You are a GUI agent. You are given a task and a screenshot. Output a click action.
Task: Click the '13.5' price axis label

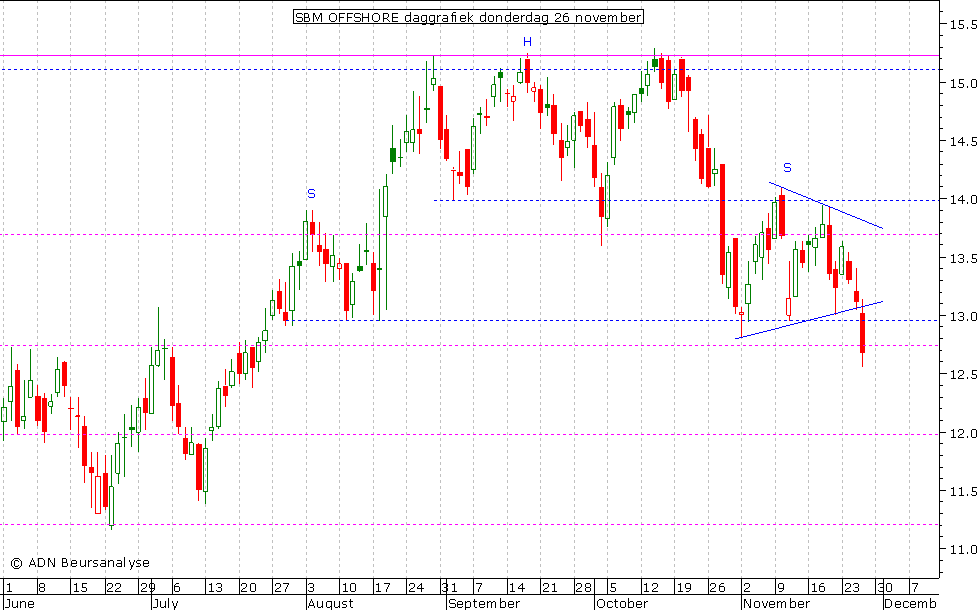pos(963,258)
